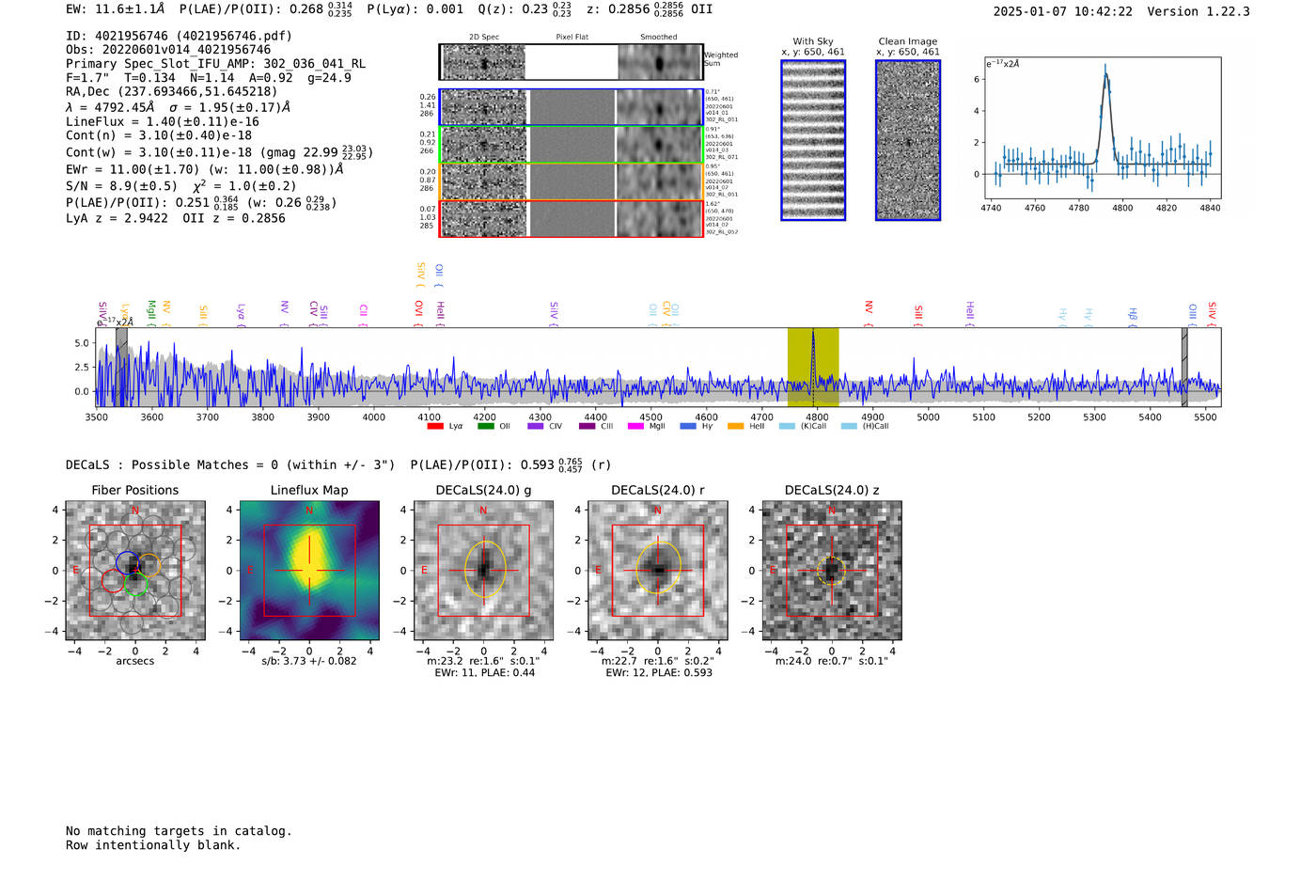Click the blue circle in Fiber Positions

(128, 562)
